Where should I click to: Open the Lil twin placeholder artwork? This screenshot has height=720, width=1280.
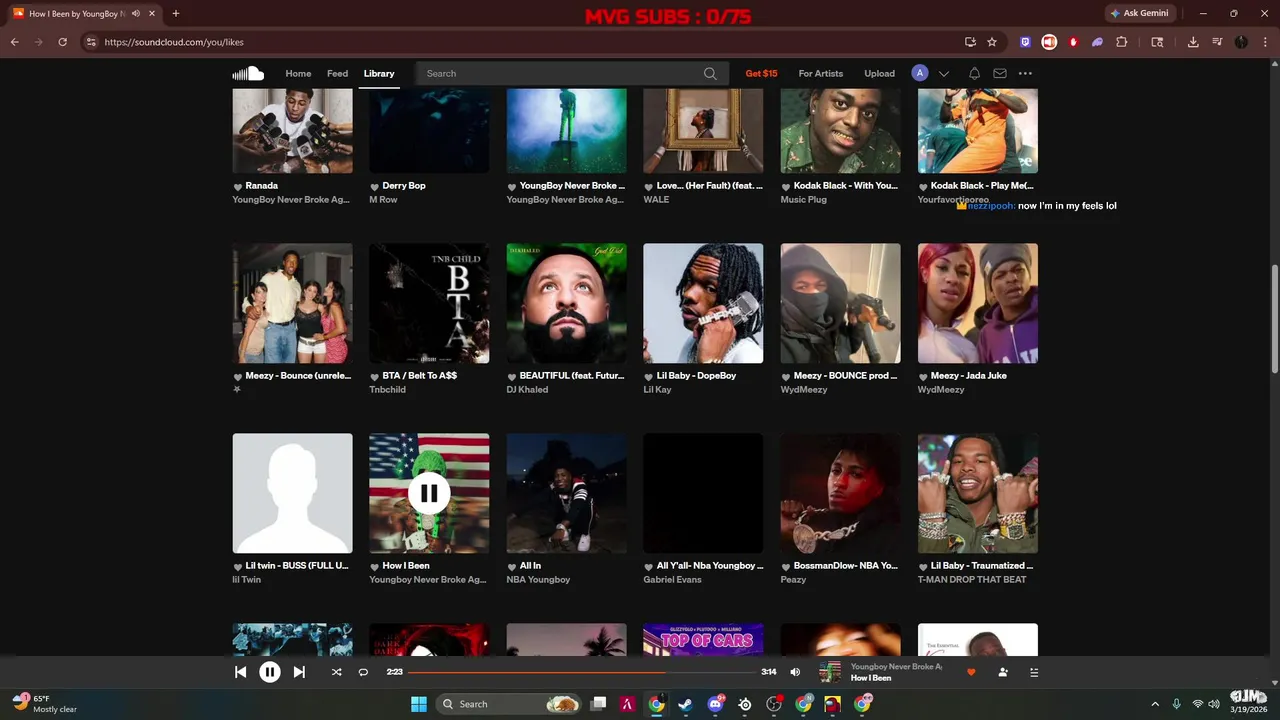click(x=293, y=493)
